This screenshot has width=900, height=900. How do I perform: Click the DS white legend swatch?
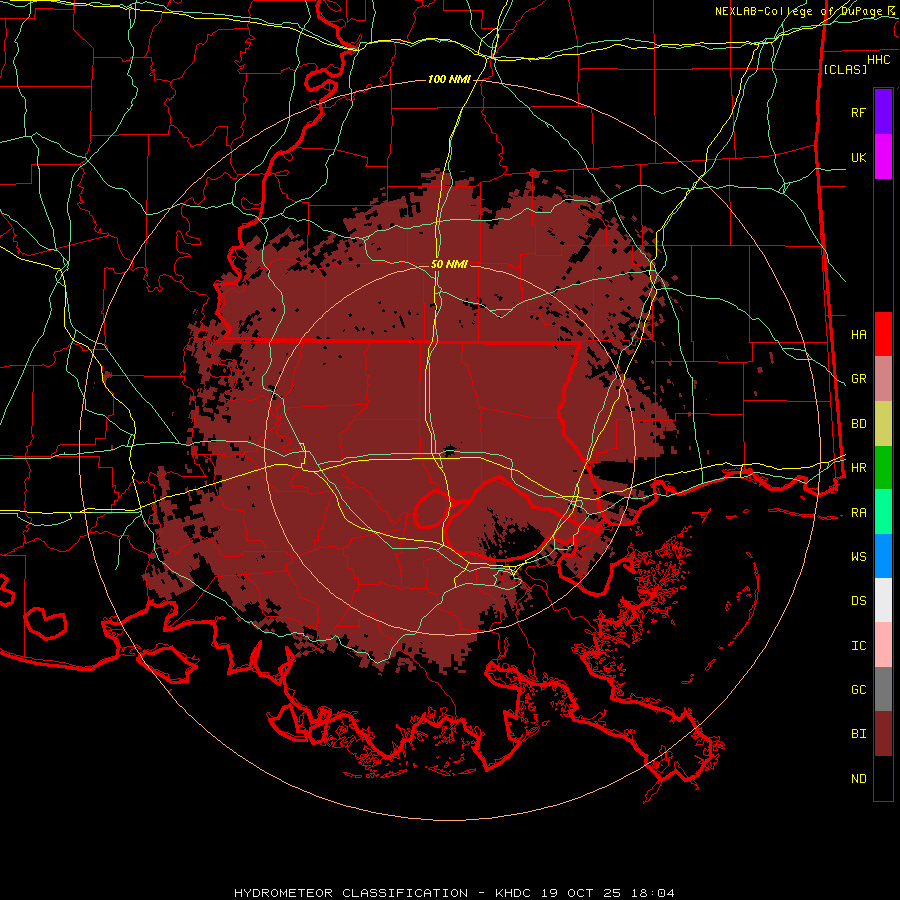[x=883, y=600]
